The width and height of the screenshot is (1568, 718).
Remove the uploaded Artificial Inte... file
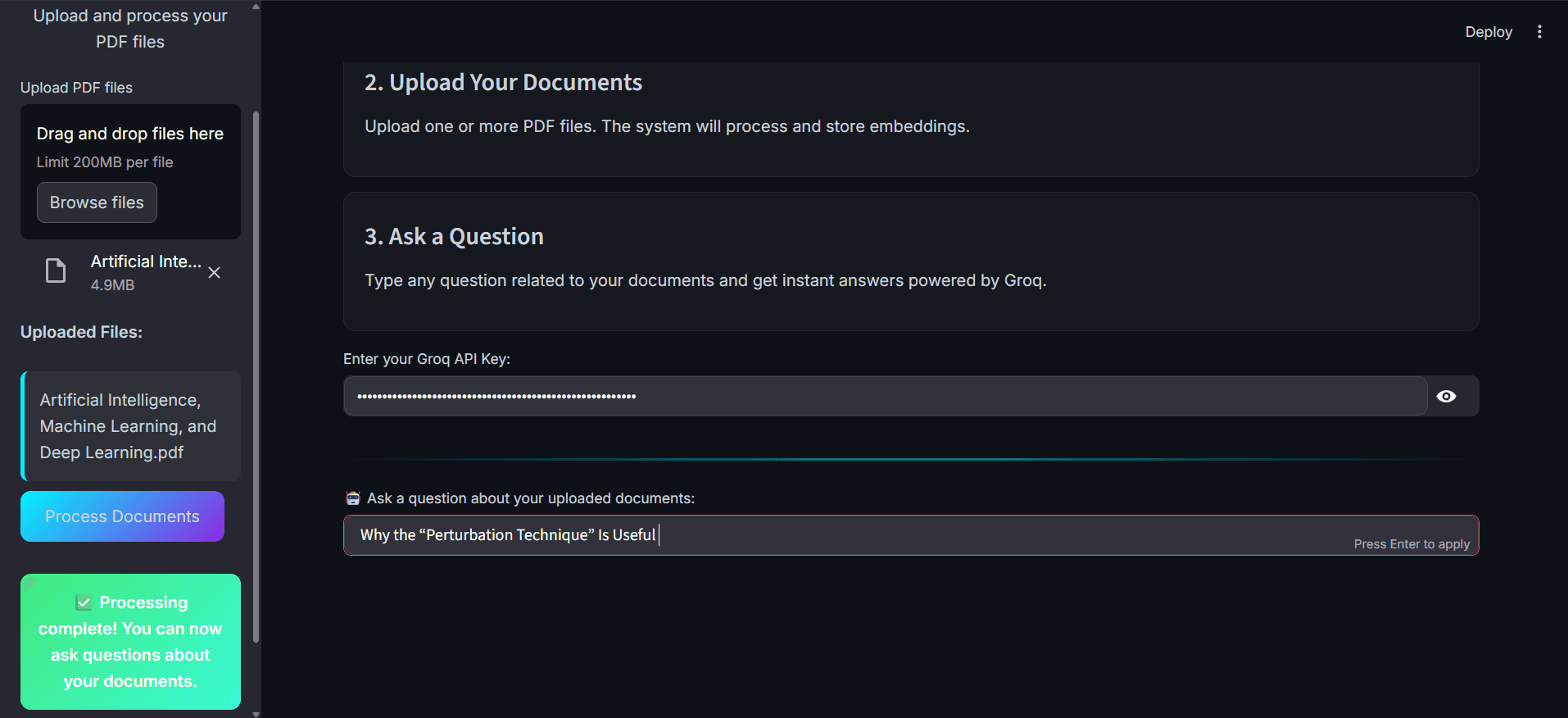(215, 273)
